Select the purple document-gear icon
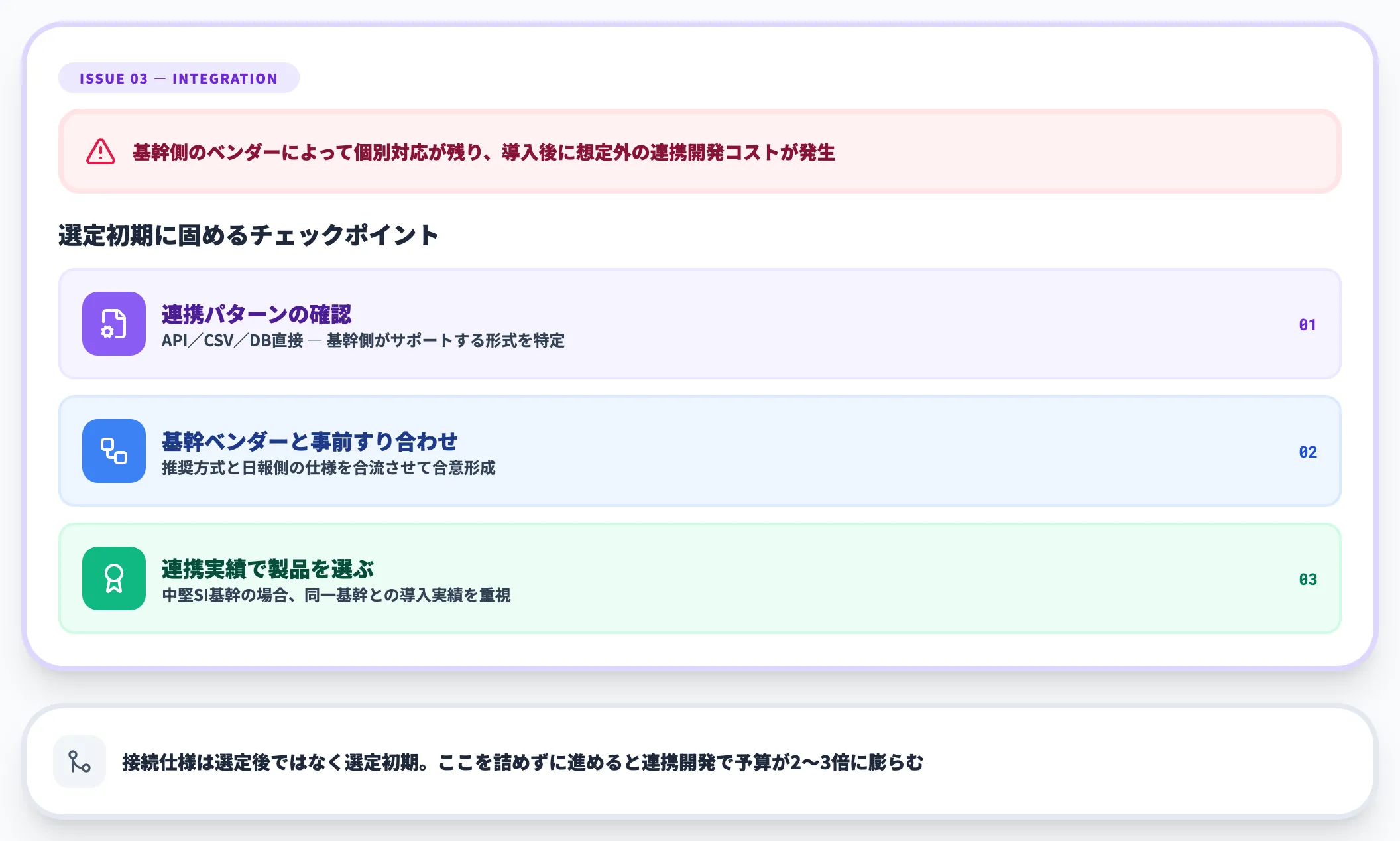Screen dimensions: 1400x841 [113, 324]
